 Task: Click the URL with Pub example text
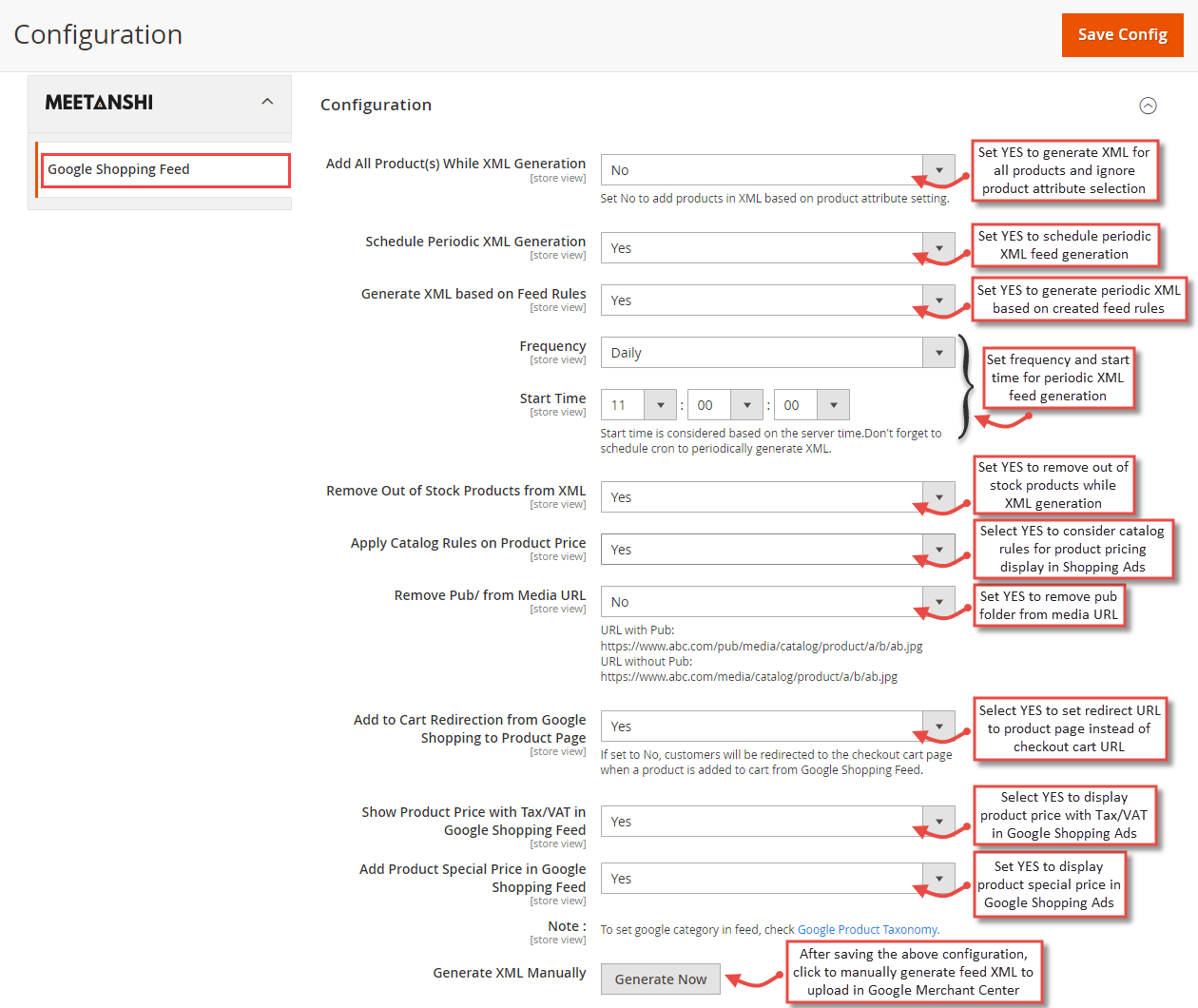[x=762, y=647]
